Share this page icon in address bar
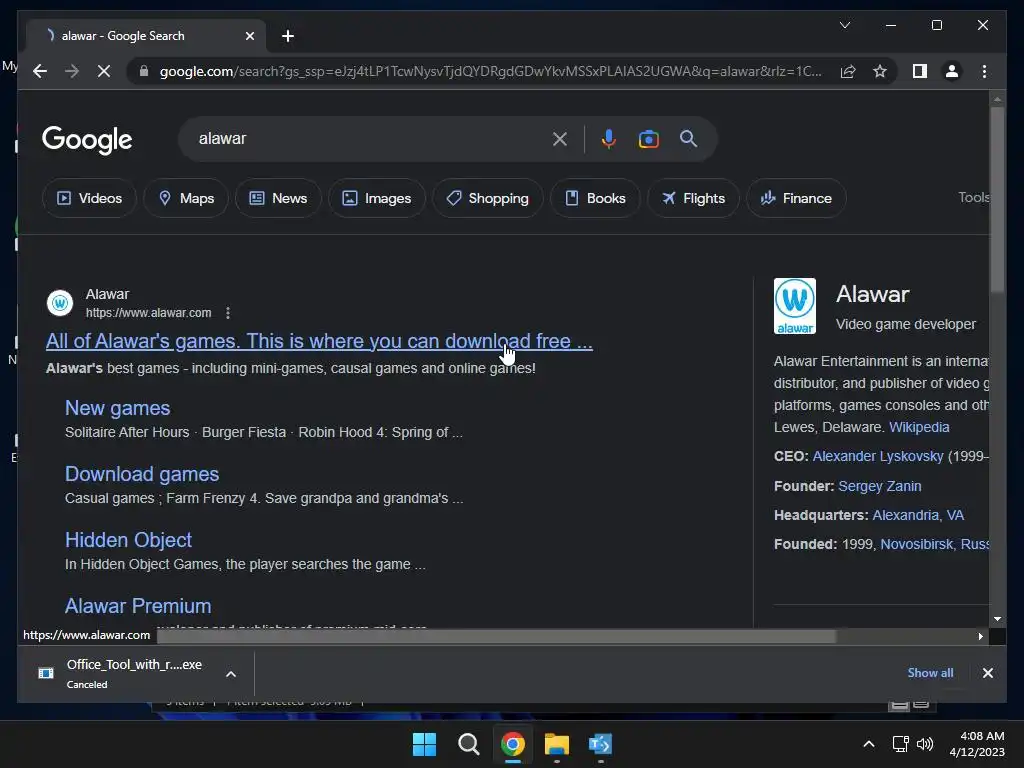This screenshot has height=768, width=1024. pos(848,71)
